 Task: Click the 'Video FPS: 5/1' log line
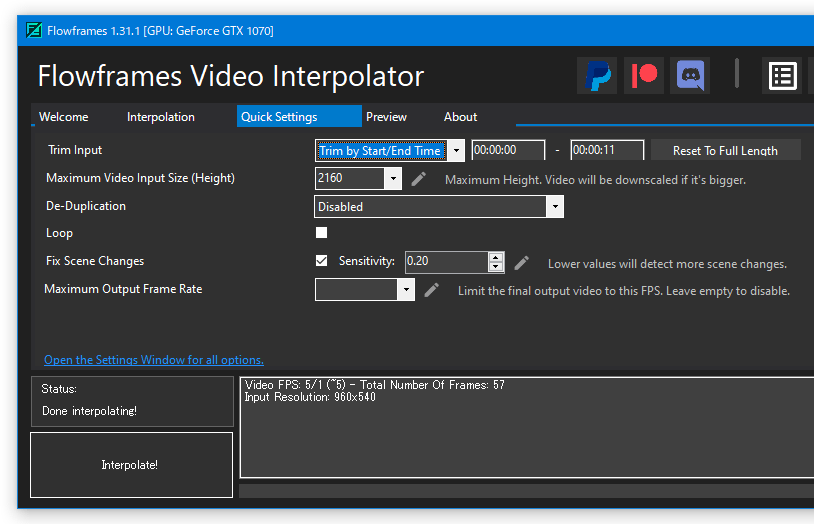(x=374, y=385)
